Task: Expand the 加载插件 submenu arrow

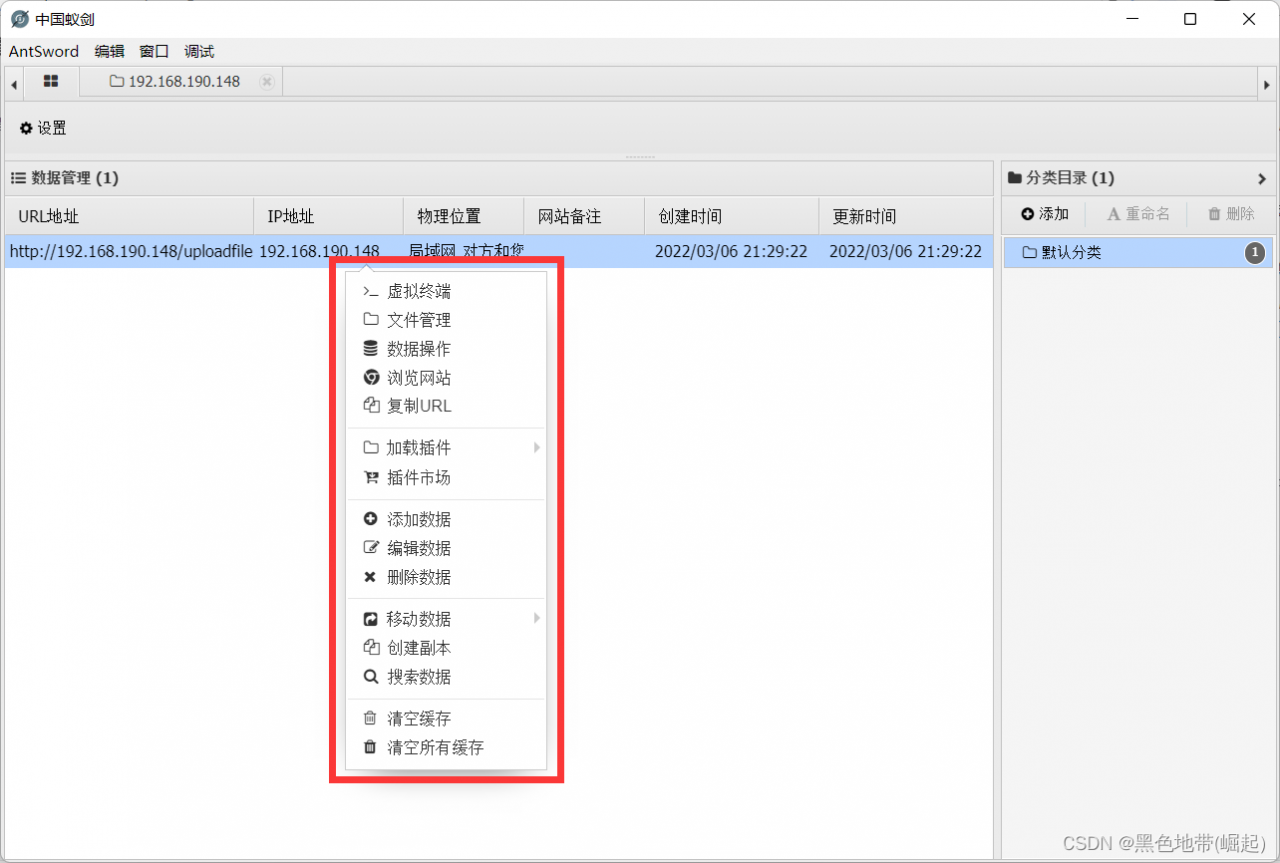Action: point(536,448)
